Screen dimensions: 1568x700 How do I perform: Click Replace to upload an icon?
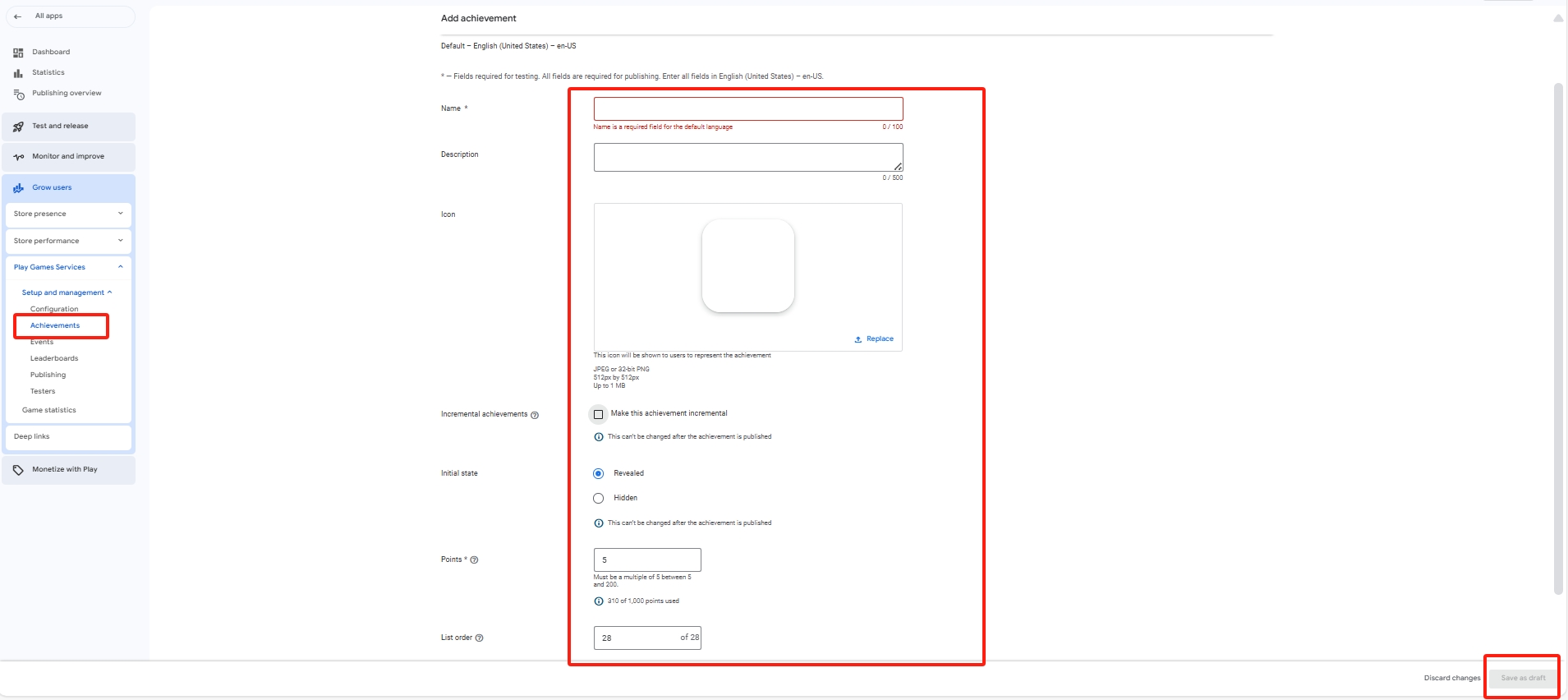(x=874, y=339)
